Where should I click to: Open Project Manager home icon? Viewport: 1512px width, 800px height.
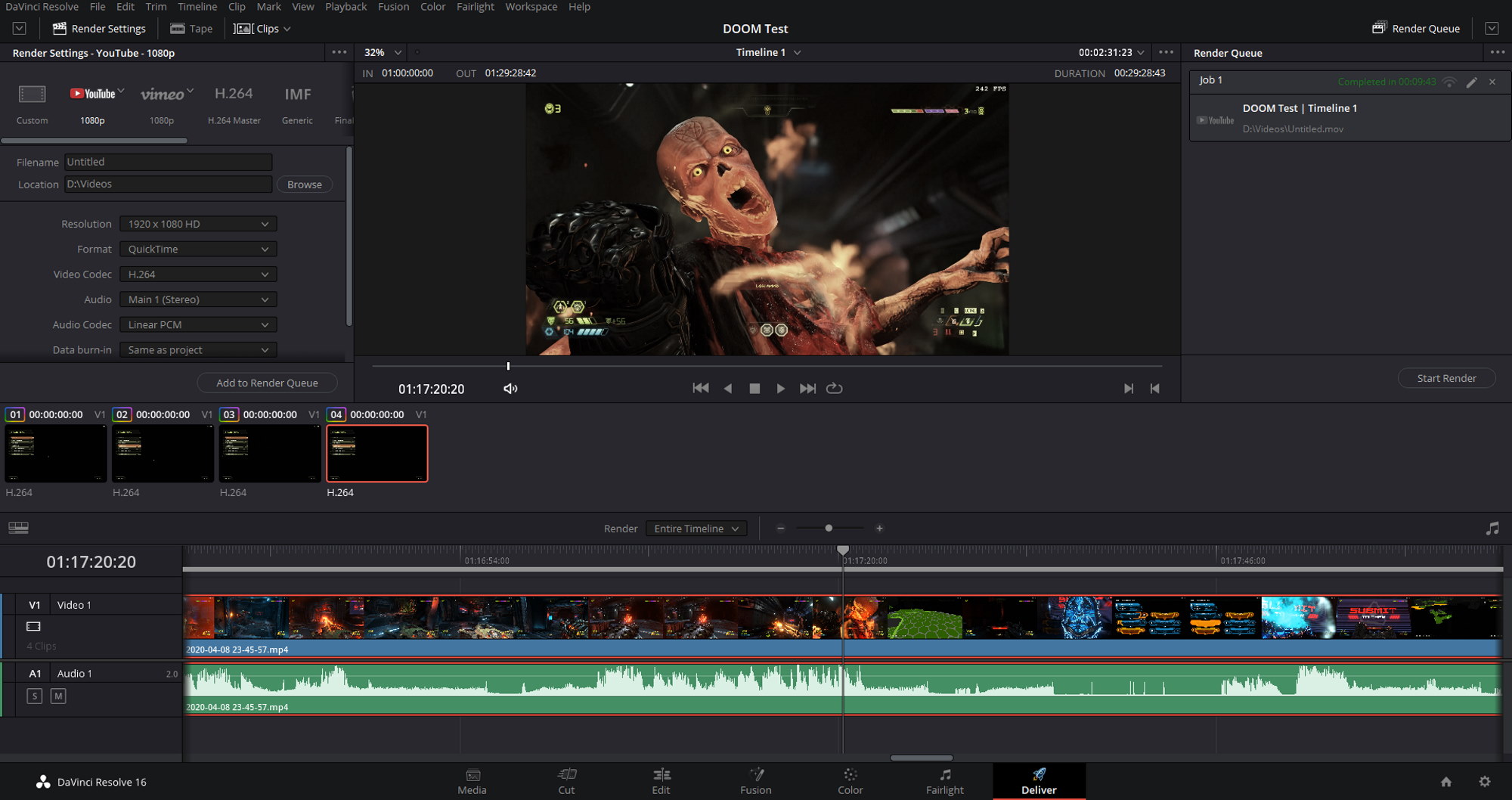tap(1446, 782)
